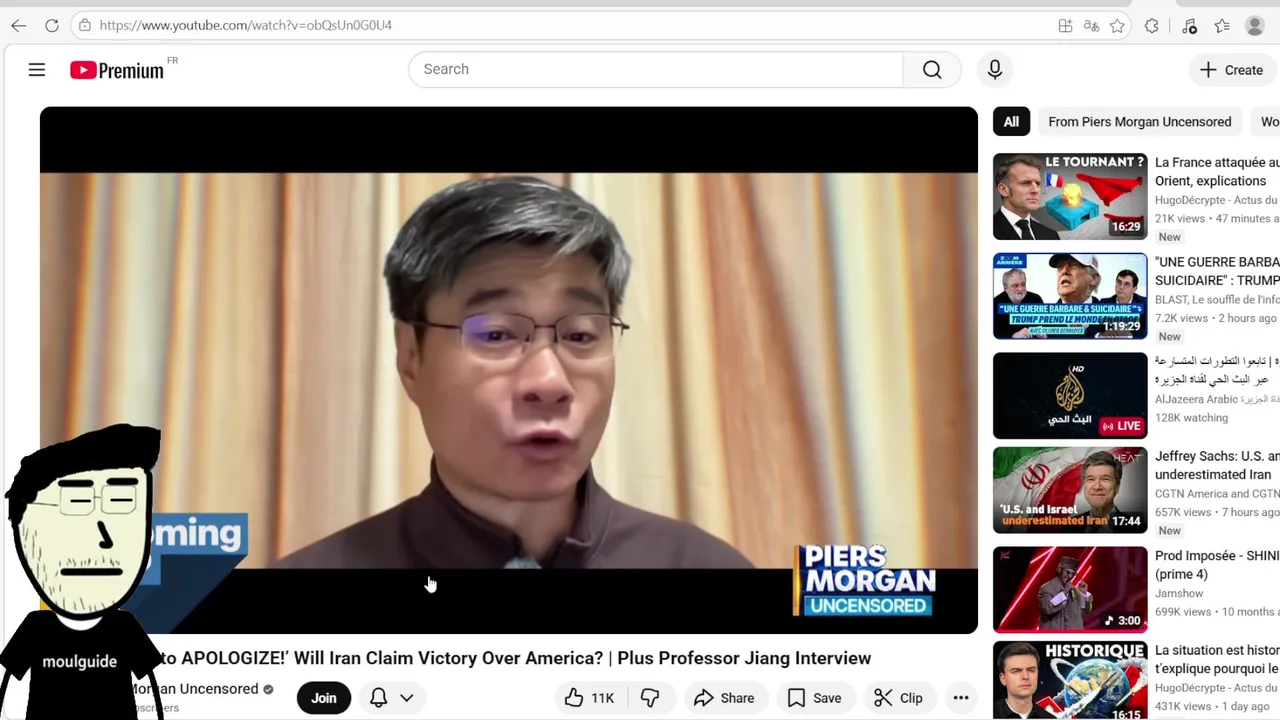Click the video title about Professor Jiang Interview

(x=517, y=658)
